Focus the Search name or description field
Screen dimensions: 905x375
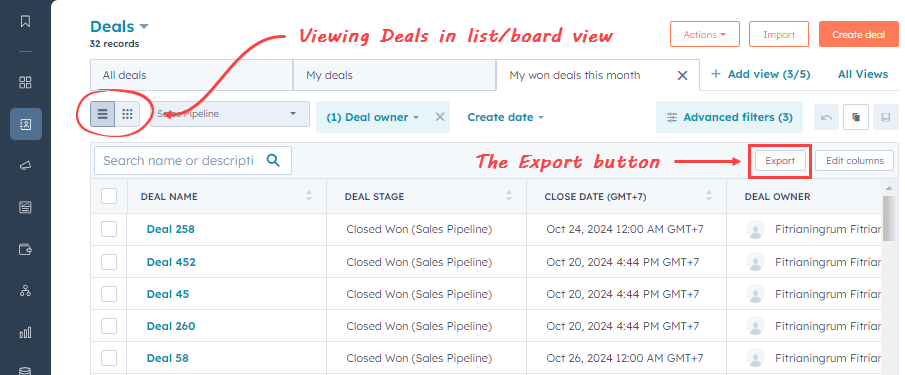[193, 160]
